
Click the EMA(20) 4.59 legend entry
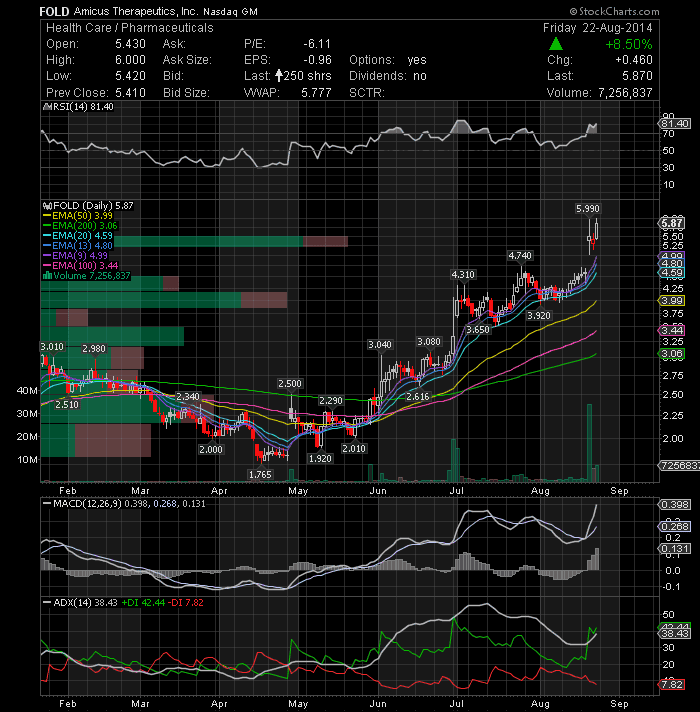point(78,236)
